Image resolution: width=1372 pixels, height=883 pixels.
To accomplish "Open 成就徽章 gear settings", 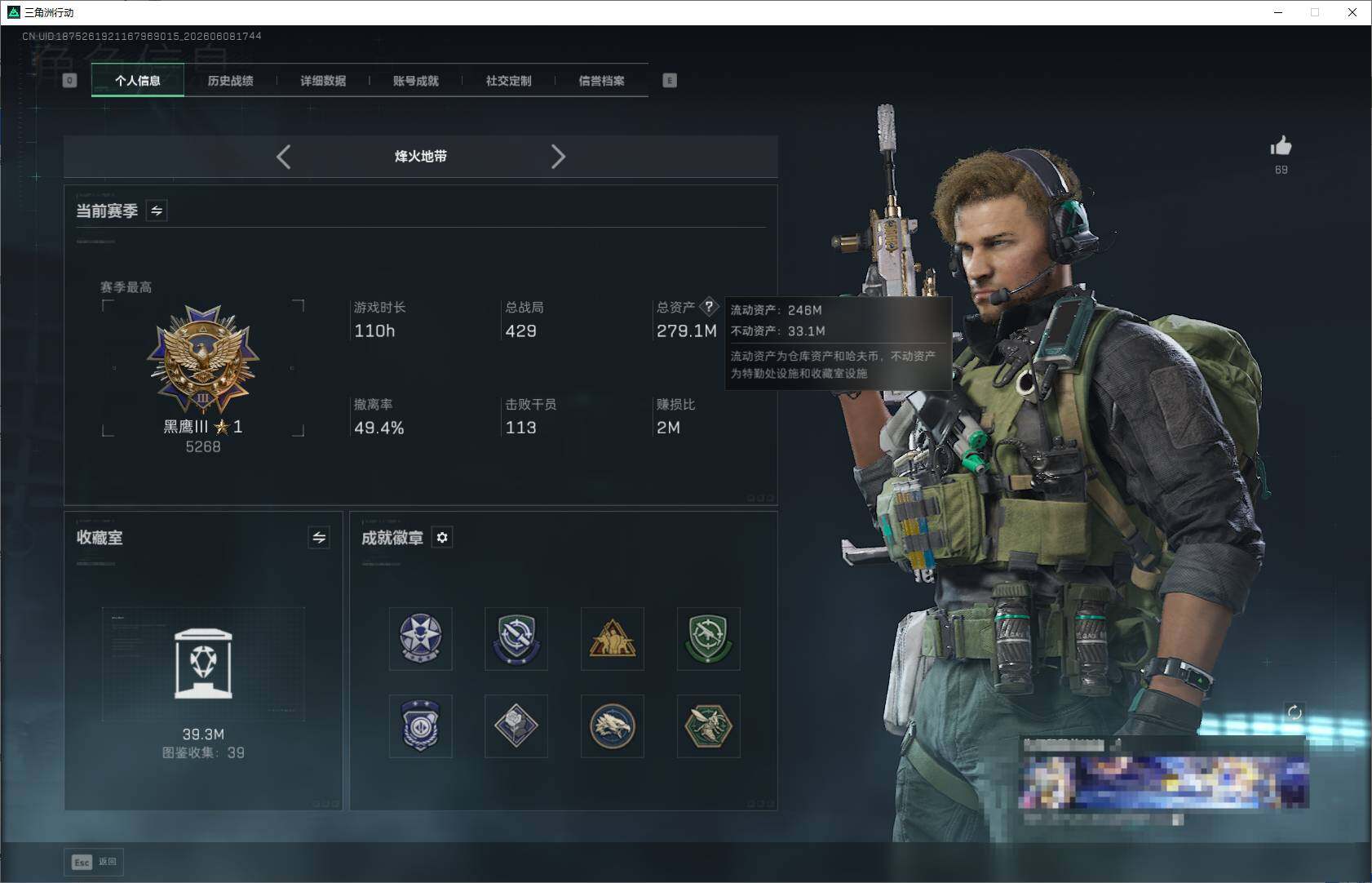I will (442, 538).
